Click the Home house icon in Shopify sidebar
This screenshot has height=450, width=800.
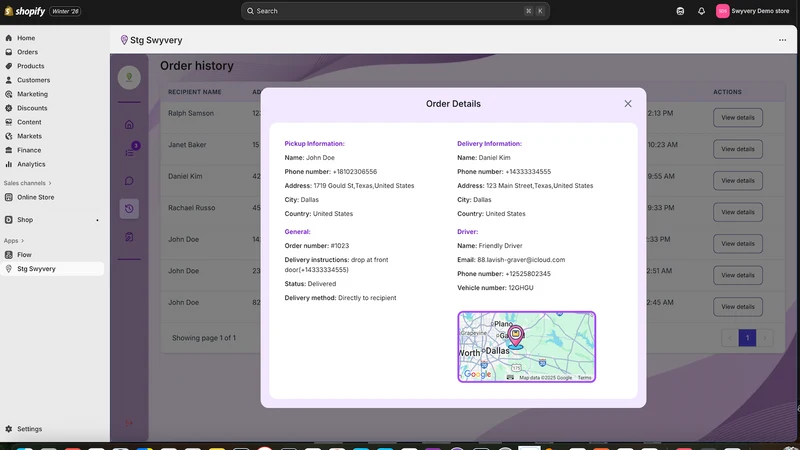(9, 38)
